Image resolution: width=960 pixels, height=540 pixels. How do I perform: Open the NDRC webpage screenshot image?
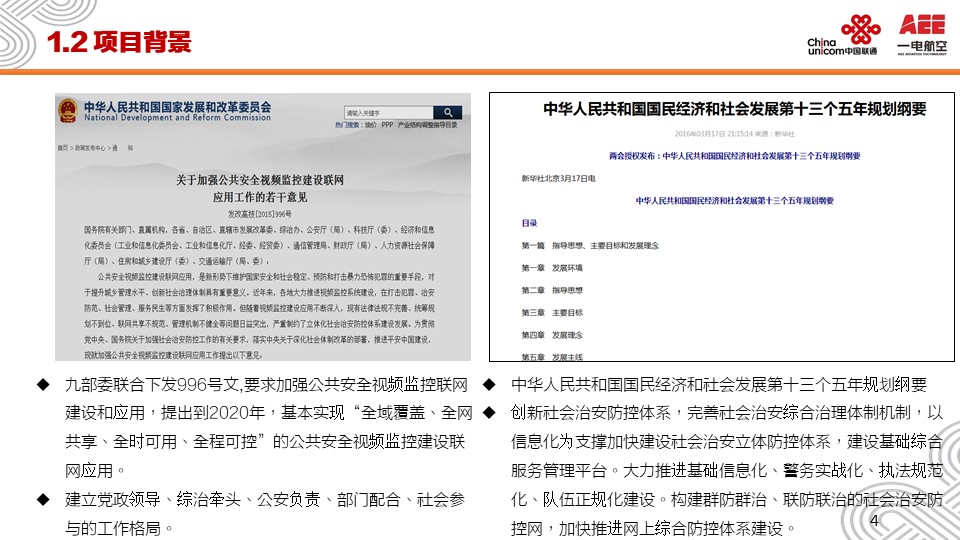263,227
